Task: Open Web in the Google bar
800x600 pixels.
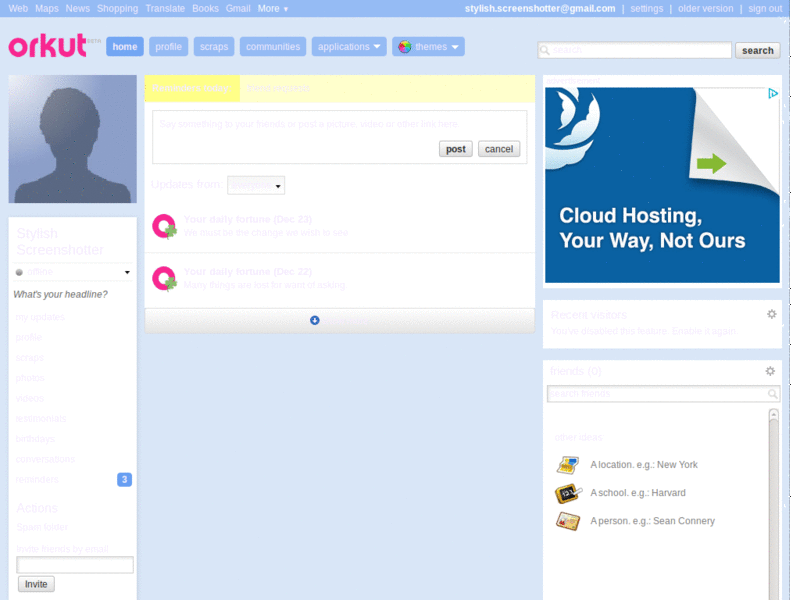Action: pos(18,9)
